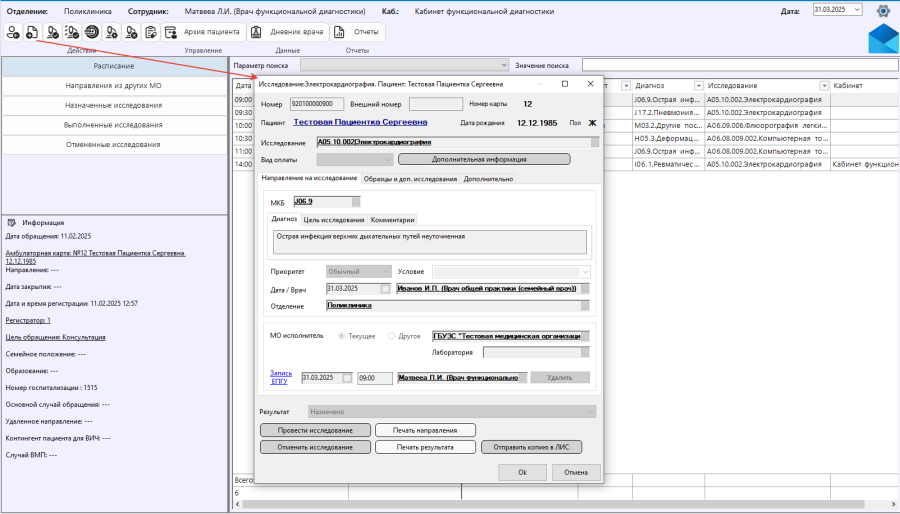This screenshot has width=900, height=514.
Task: Click Дополнительная информация button
Action: [484, 159]
